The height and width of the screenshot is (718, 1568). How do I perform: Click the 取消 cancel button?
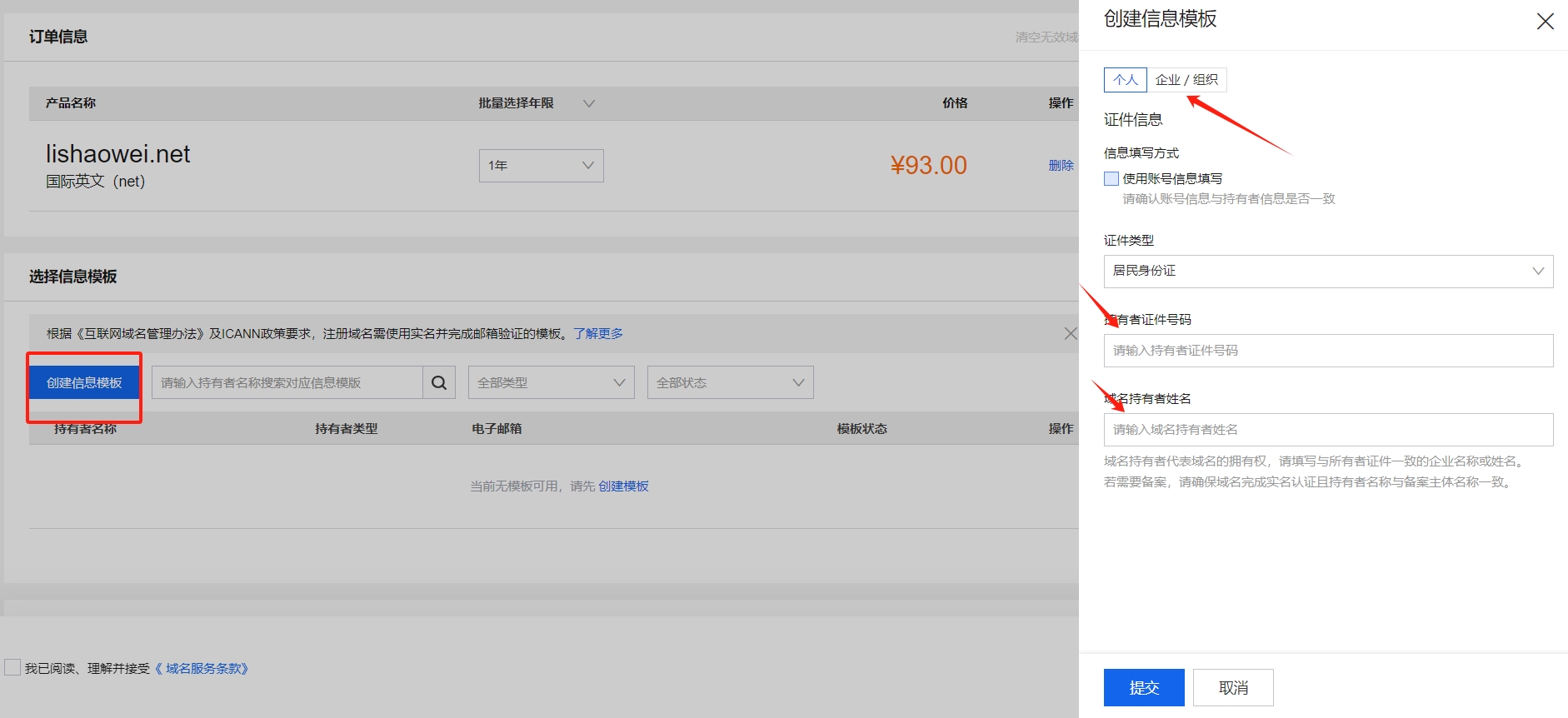(1233, 688)
